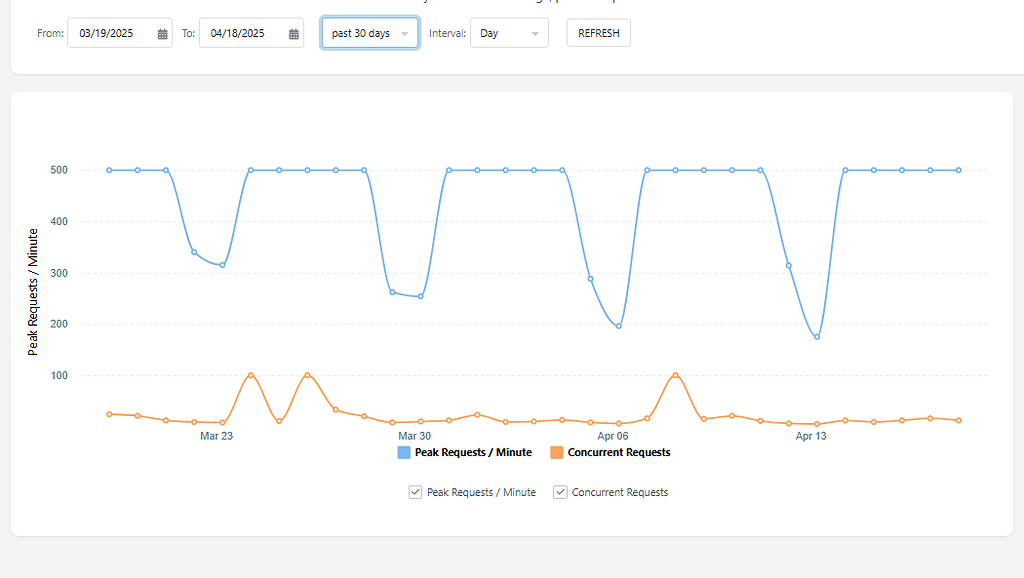The width and height of the screenshot is (1024, 578).
Task: Open the Interval dropdown showing Day
Action: (509, 32)
